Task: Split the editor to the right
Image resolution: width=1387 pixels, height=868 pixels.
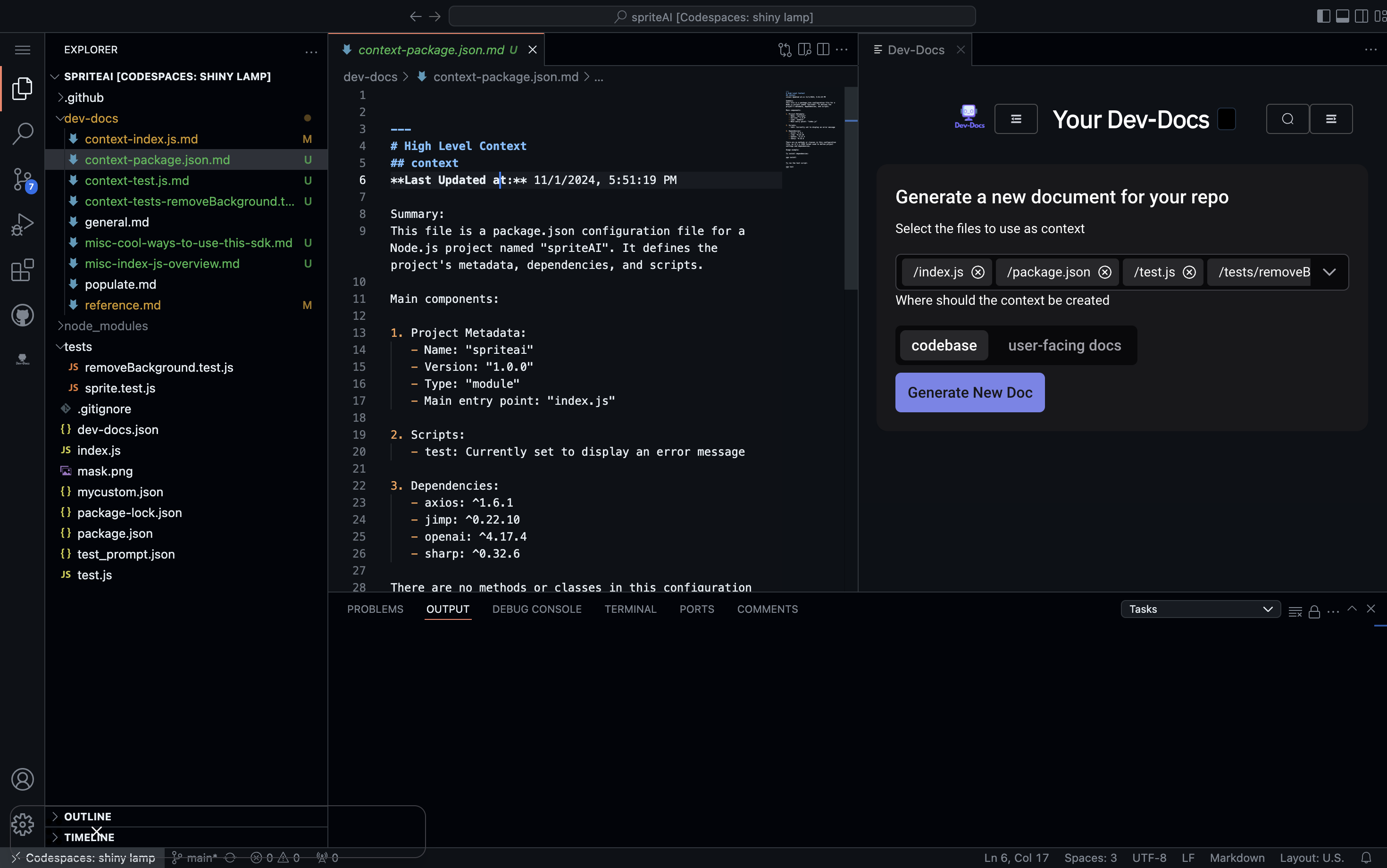Action: pyautogui.click(x=823, y=50)
